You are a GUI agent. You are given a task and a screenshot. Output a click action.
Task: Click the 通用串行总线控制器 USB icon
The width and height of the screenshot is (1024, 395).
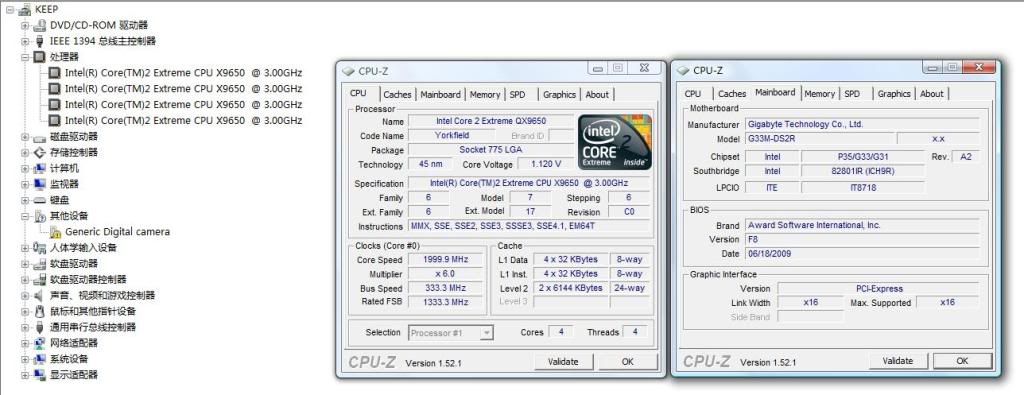tap(40, 327)
